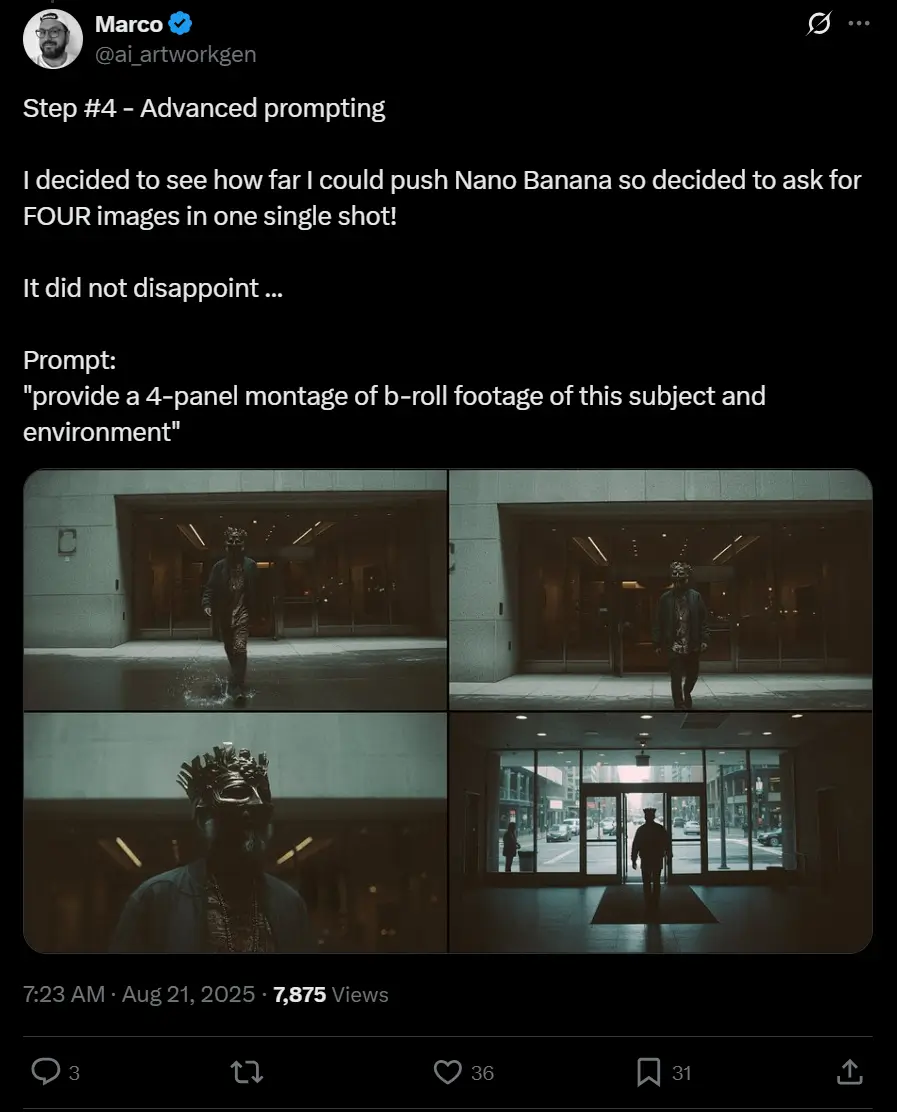Open the @ai_artworkgen handle link

tap(175, 54)
